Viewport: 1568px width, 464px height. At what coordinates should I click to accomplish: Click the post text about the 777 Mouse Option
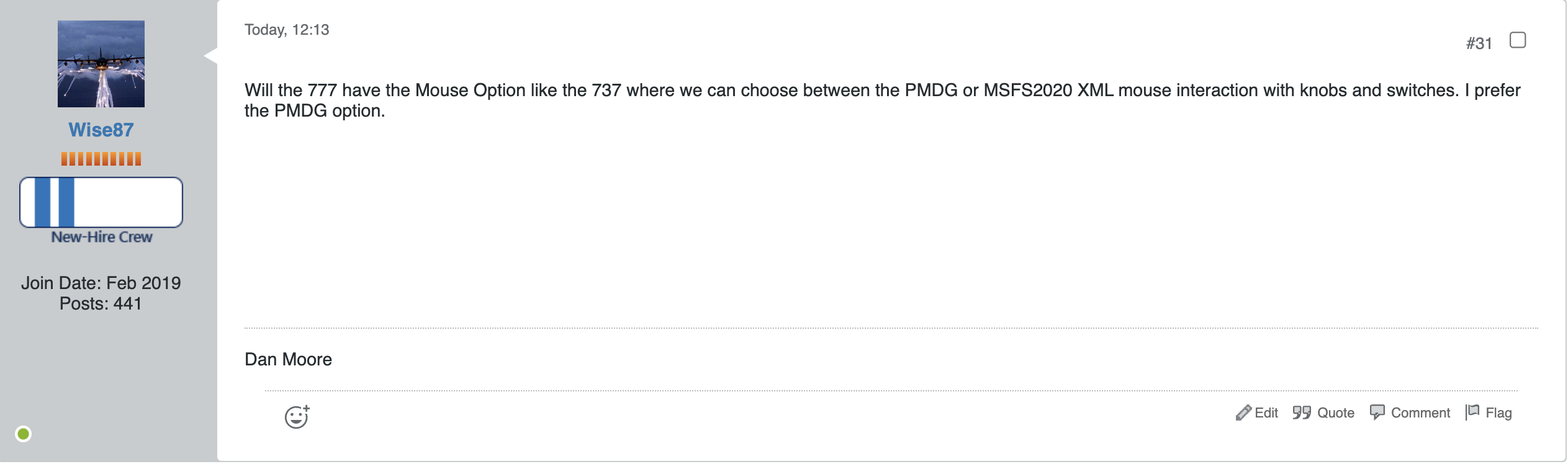coord(882,100)
